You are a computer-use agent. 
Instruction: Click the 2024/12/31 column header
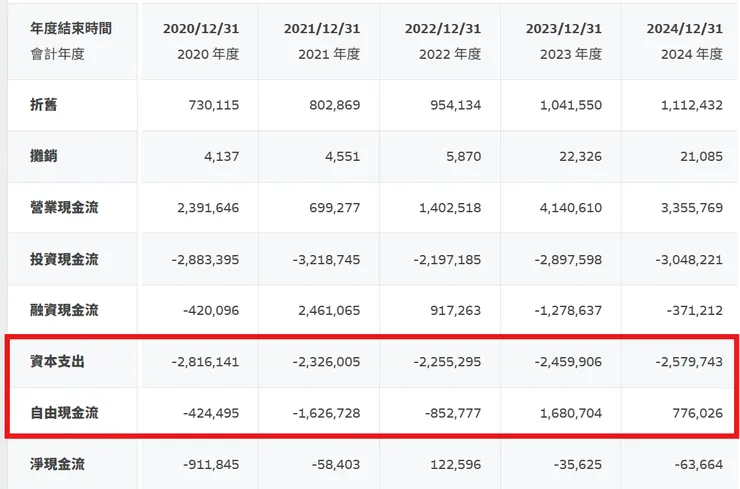pyautogui.click(x=684, y=29)
